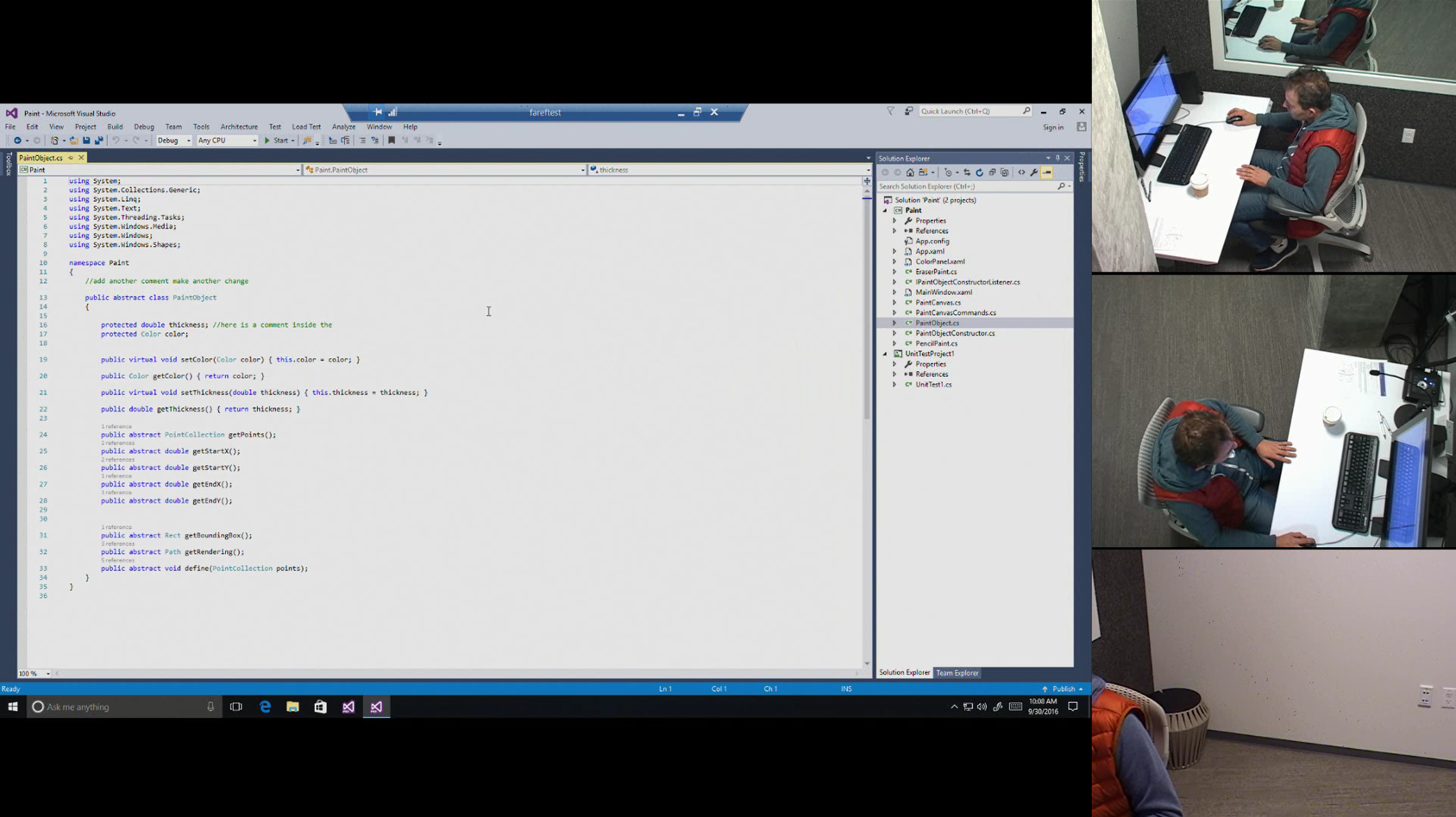Open Microsoft Edge from the taskbar

[265, 707]
